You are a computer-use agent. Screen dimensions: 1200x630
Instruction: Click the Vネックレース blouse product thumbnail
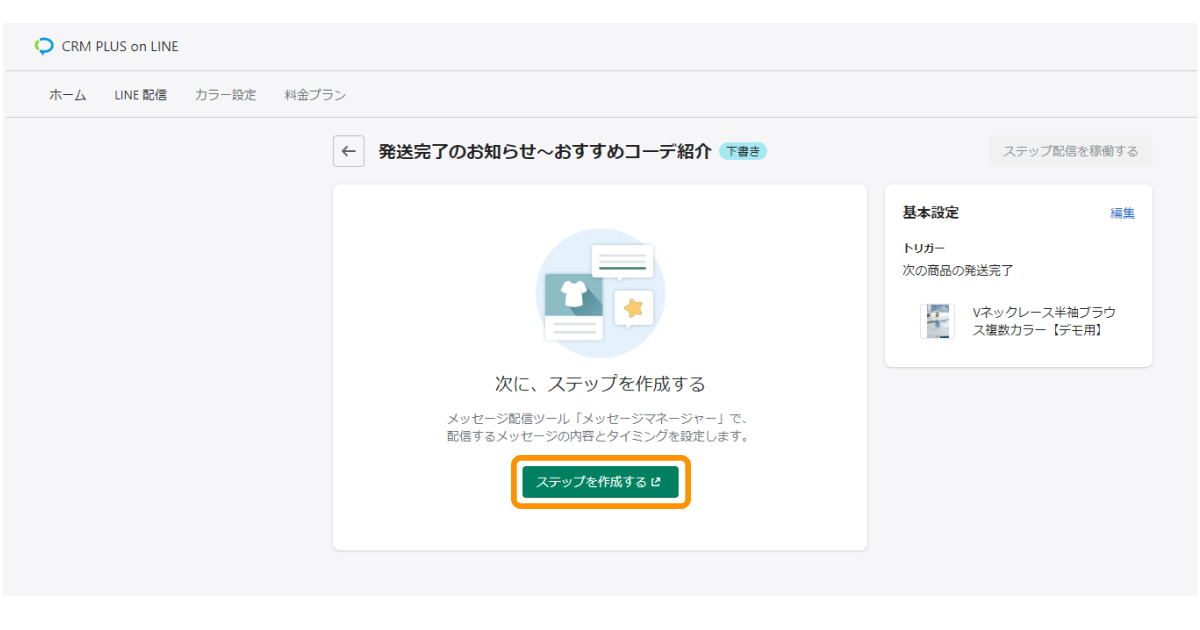tap(937, 321)
